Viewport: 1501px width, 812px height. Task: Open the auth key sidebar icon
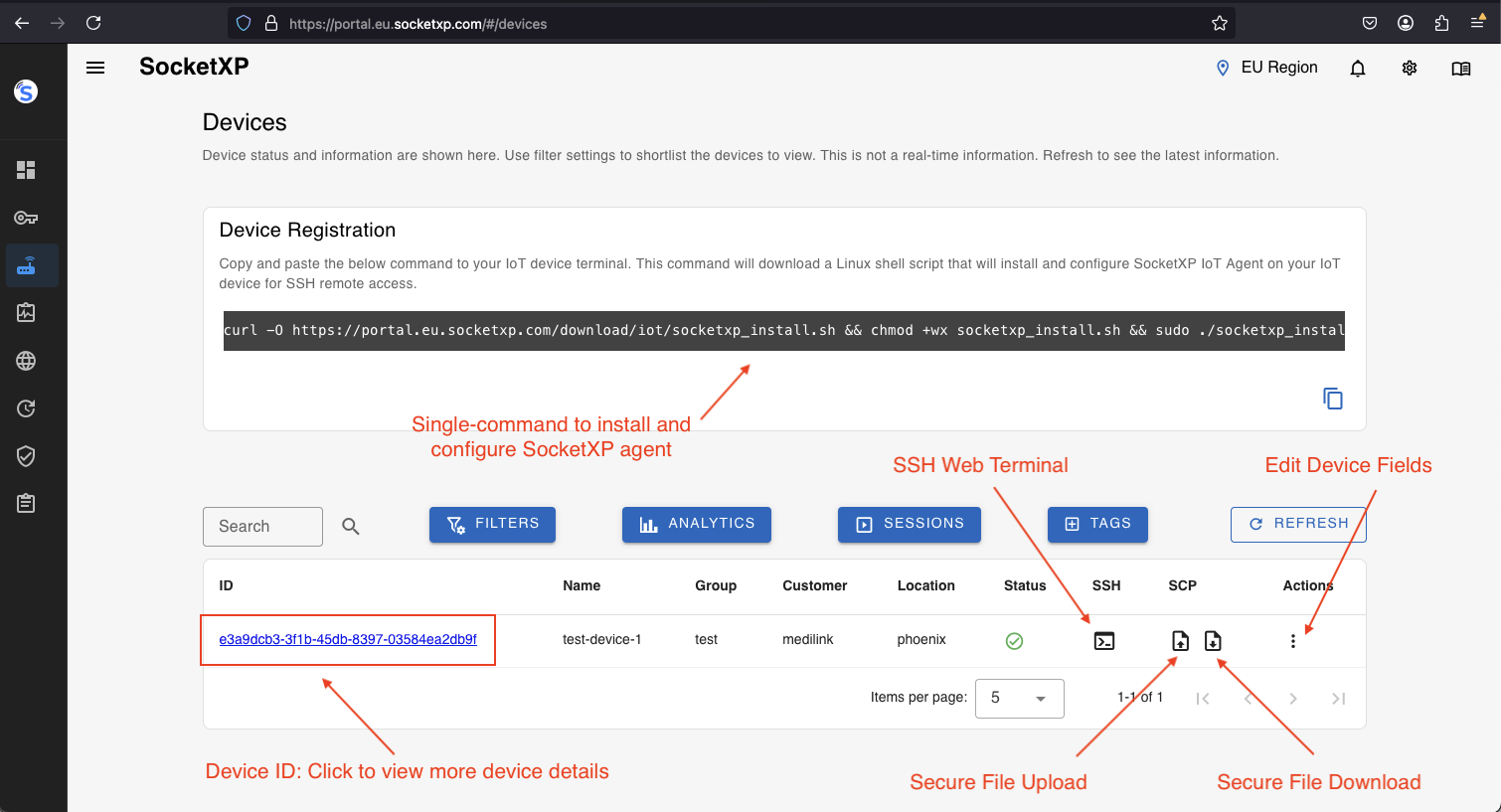coord(26,218)
